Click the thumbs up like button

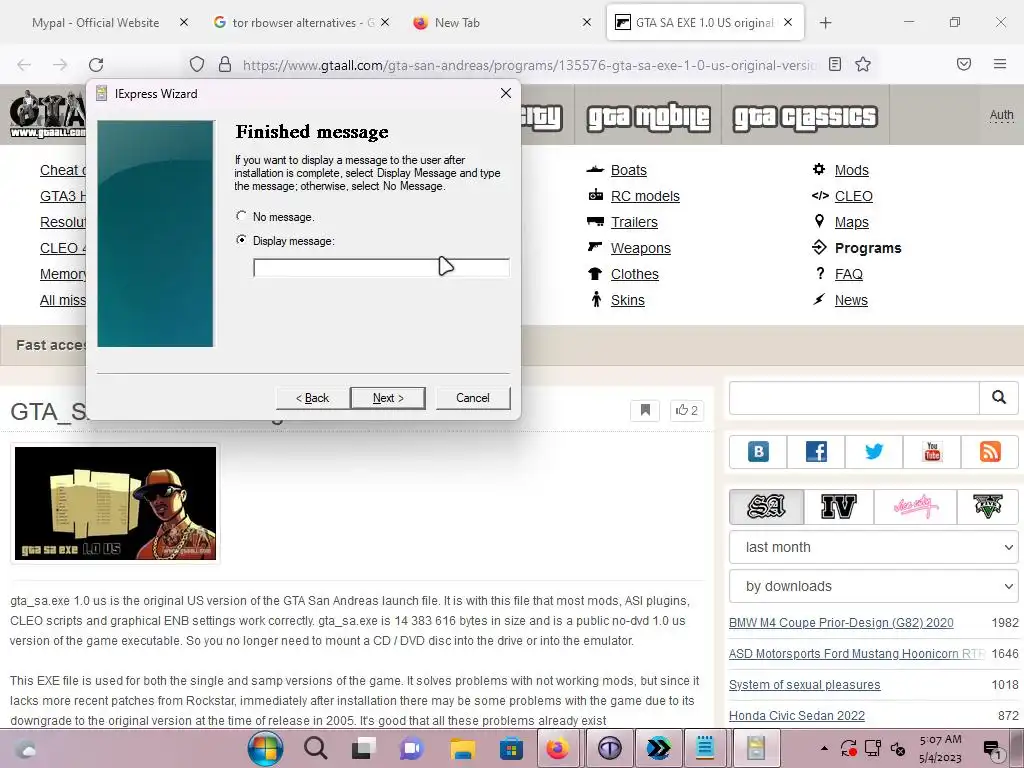[687, 410]
